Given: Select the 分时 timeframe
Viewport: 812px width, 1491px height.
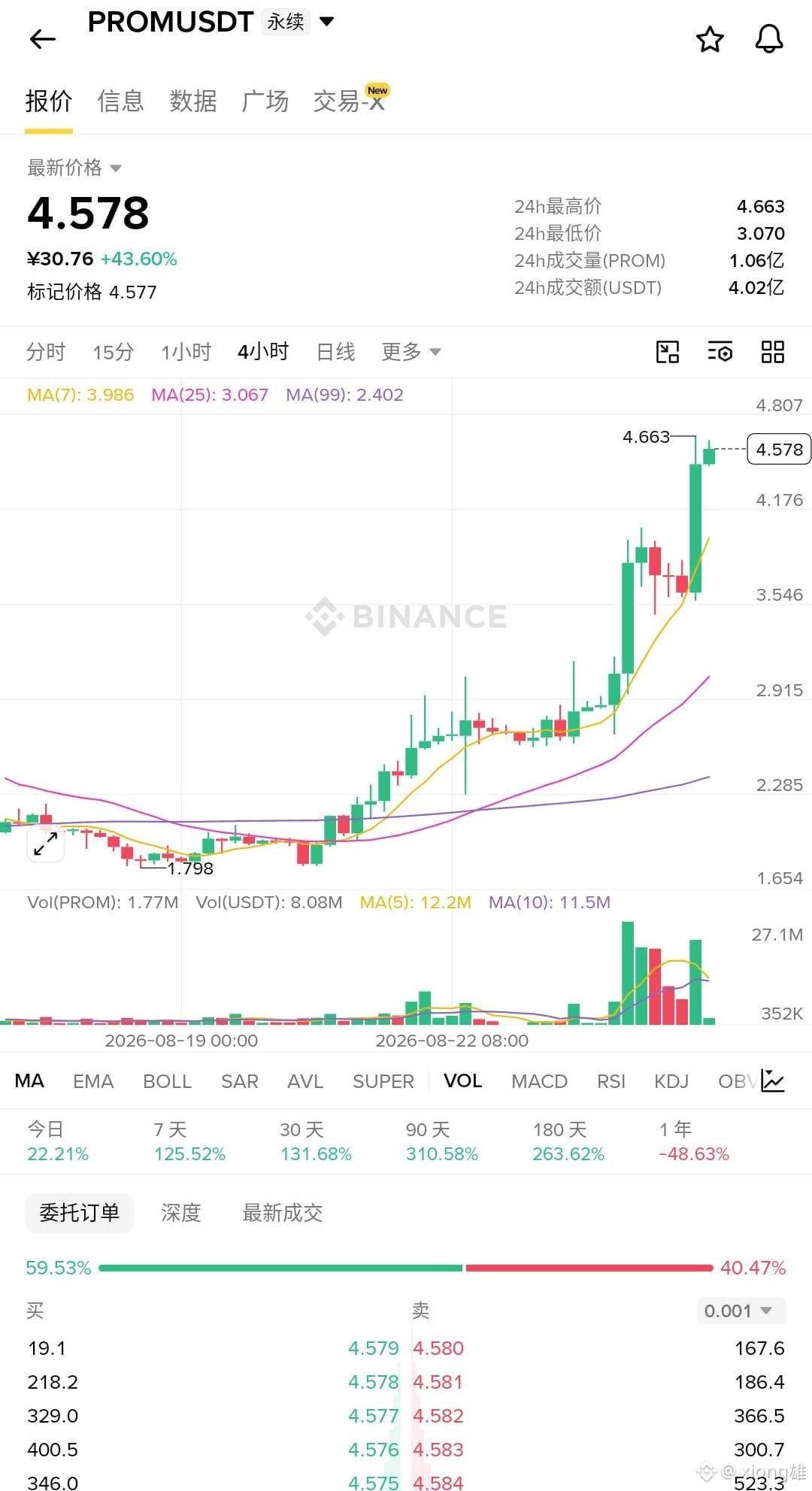Looking at the screenshot, I should point(46,352).
